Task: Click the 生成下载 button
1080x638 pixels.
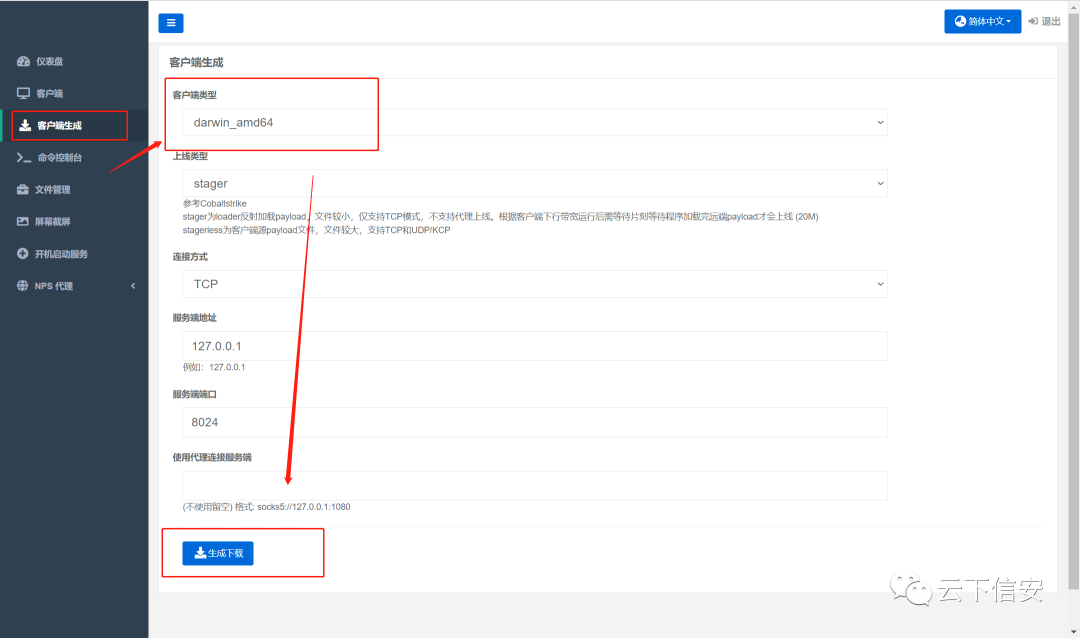Action: [x=218, y=553]
